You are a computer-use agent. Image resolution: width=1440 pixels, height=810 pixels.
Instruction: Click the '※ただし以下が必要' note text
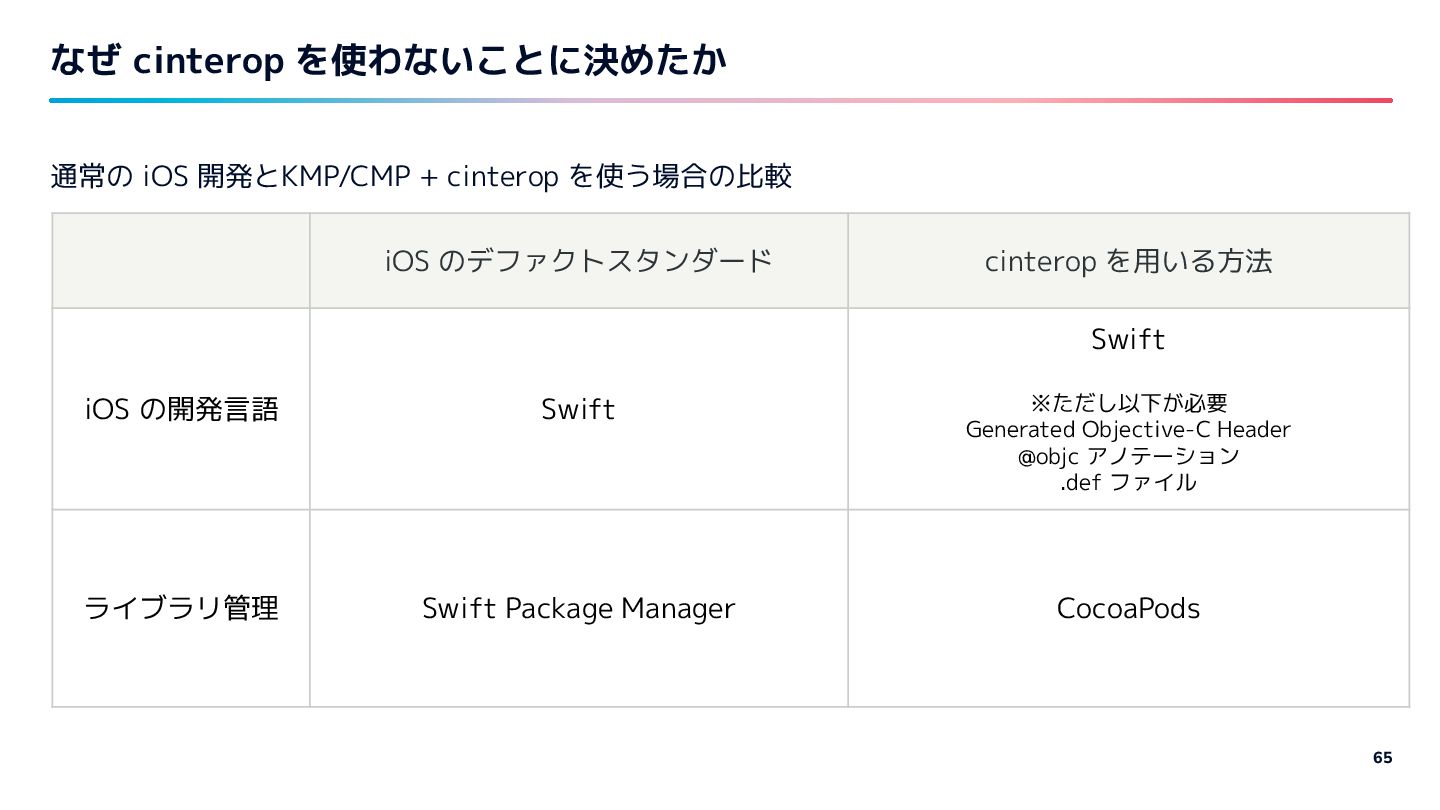coord(1128,403)
